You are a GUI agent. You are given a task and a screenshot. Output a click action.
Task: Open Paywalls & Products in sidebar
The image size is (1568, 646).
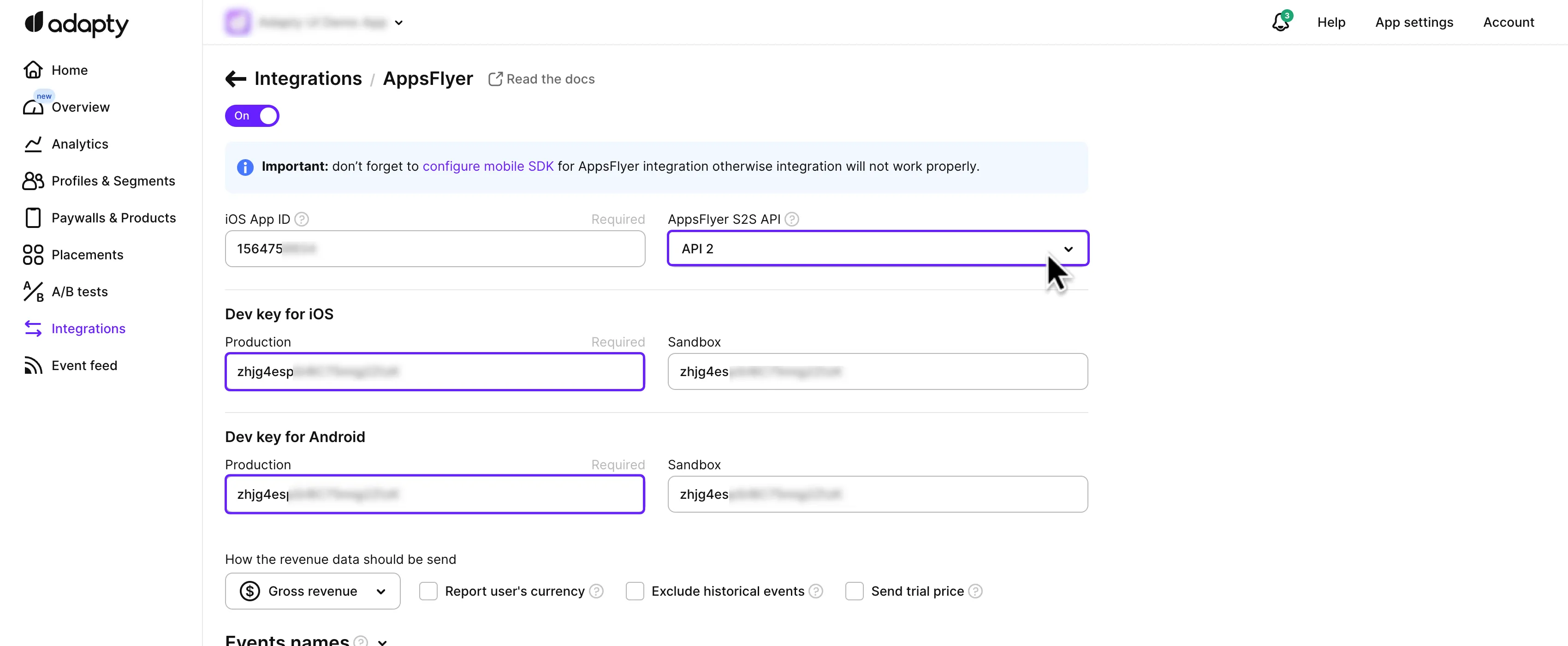[113, 218]
